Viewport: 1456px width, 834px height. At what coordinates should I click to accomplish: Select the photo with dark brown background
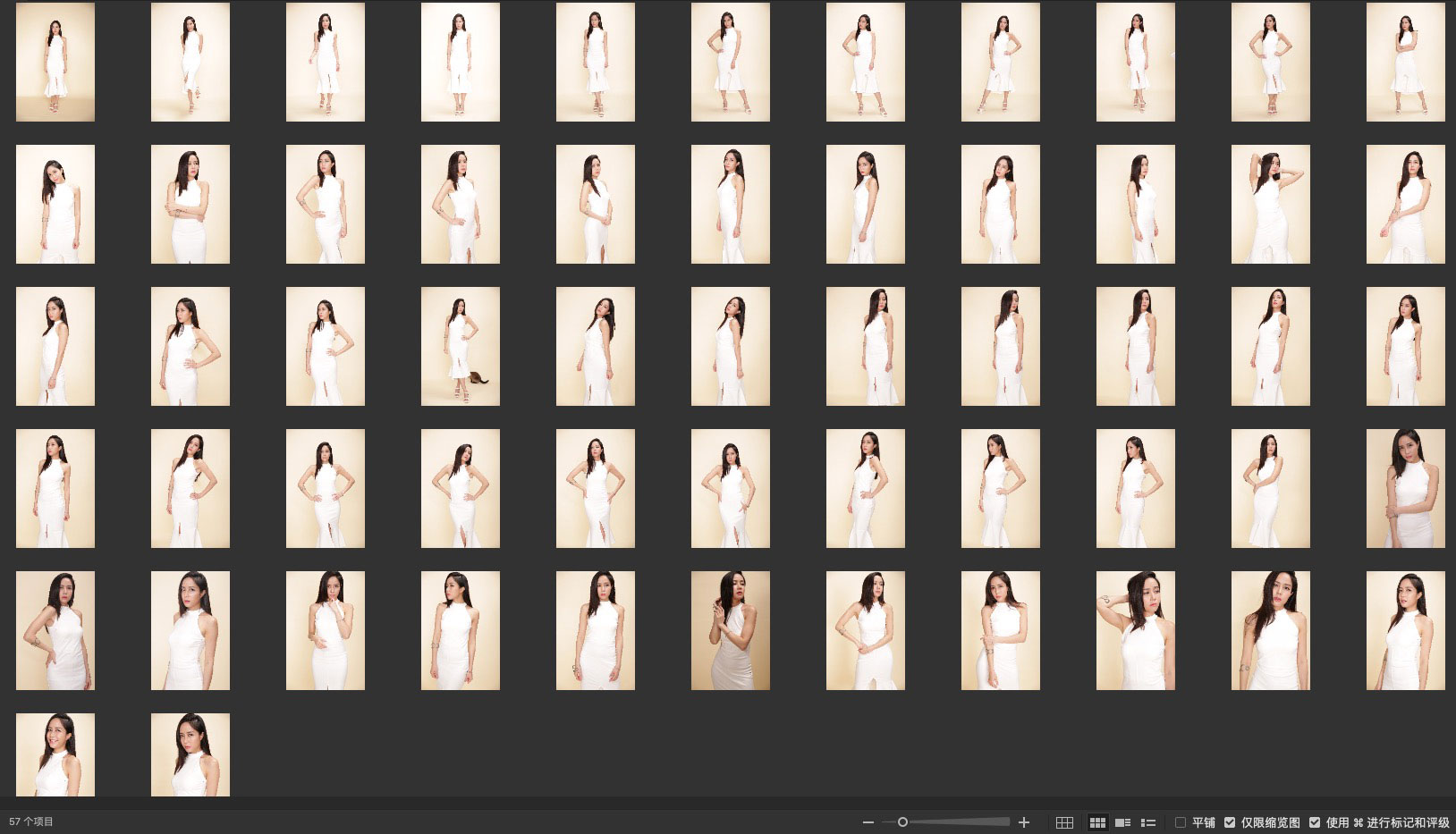tap(731, 630)
